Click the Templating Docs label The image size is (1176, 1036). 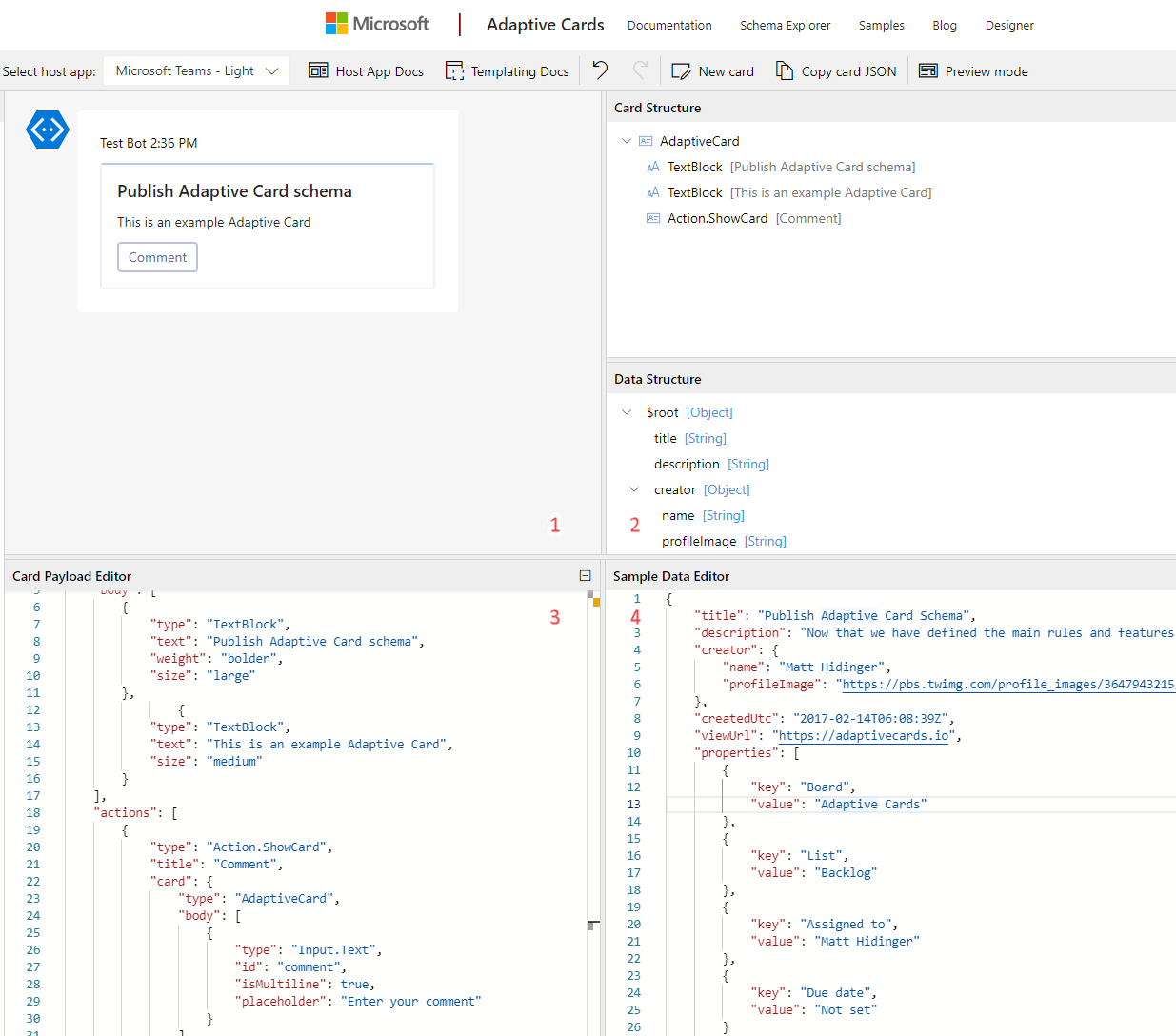tap(520, 71)
